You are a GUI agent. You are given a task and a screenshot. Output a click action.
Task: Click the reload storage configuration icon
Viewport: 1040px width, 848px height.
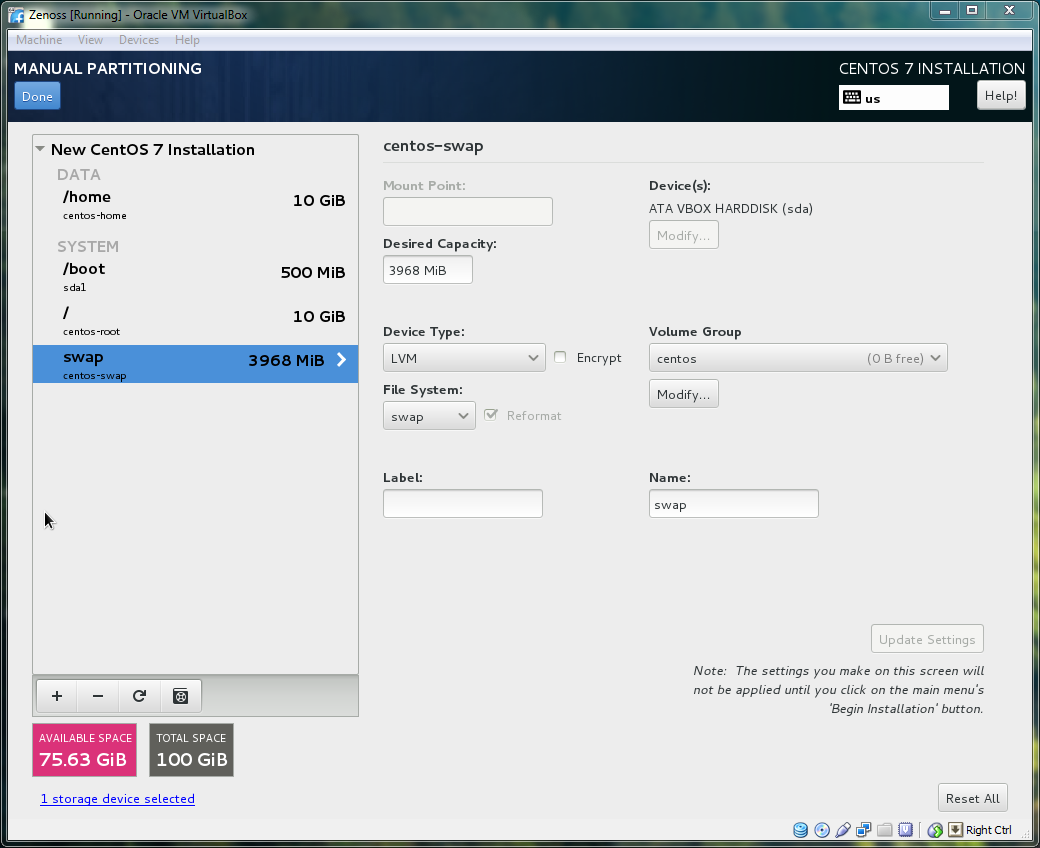139,696
